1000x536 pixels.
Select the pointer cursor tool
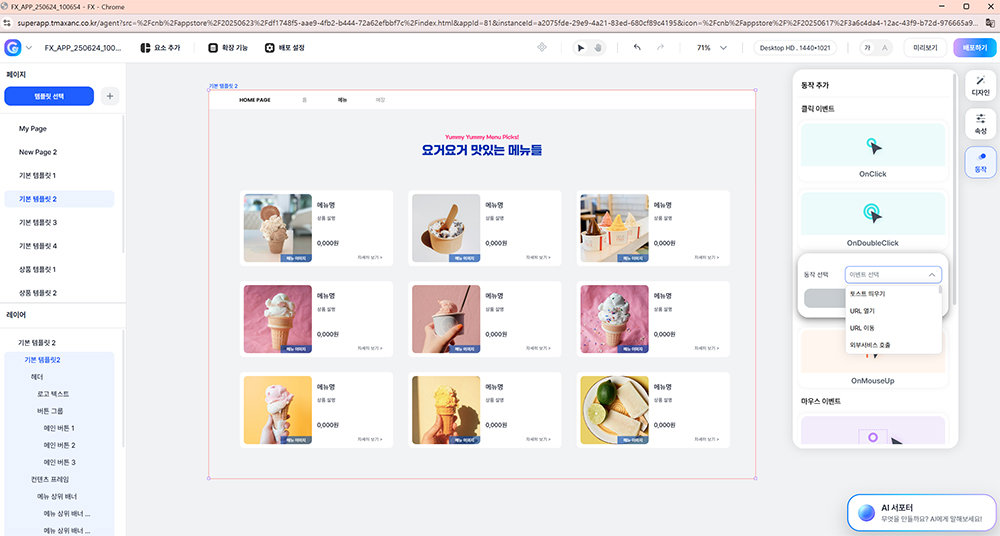click(x=582, y=47)
